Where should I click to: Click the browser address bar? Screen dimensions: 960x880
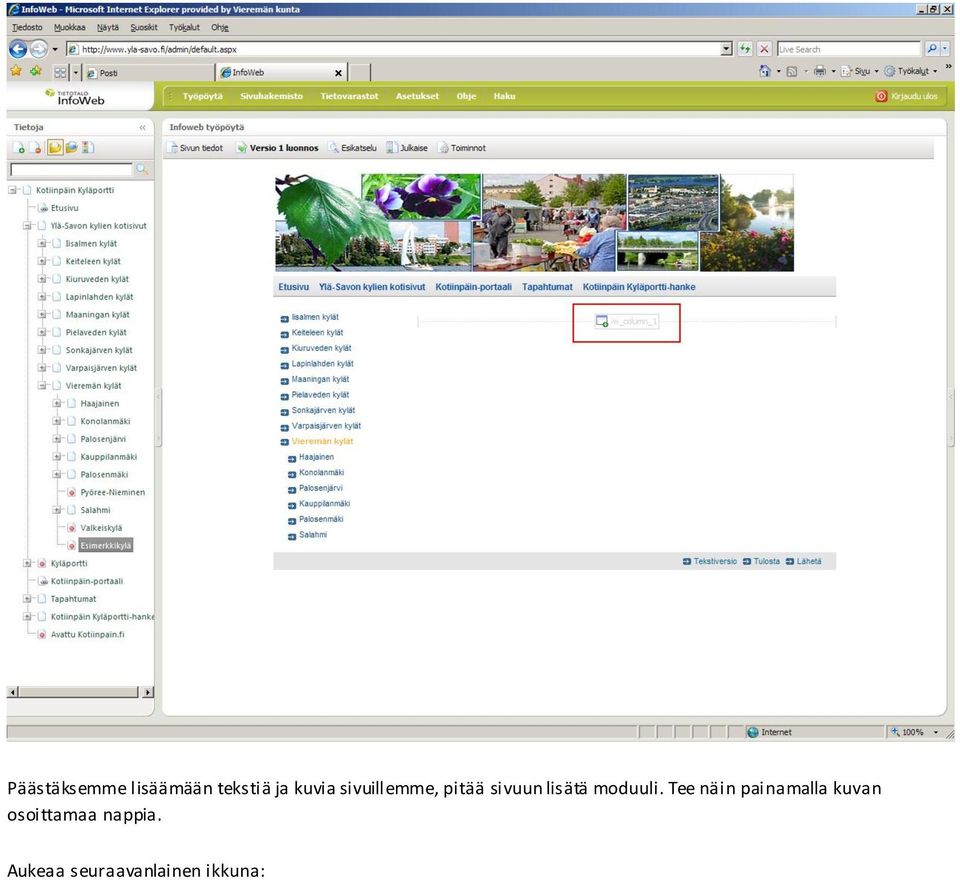click(393, 49)
